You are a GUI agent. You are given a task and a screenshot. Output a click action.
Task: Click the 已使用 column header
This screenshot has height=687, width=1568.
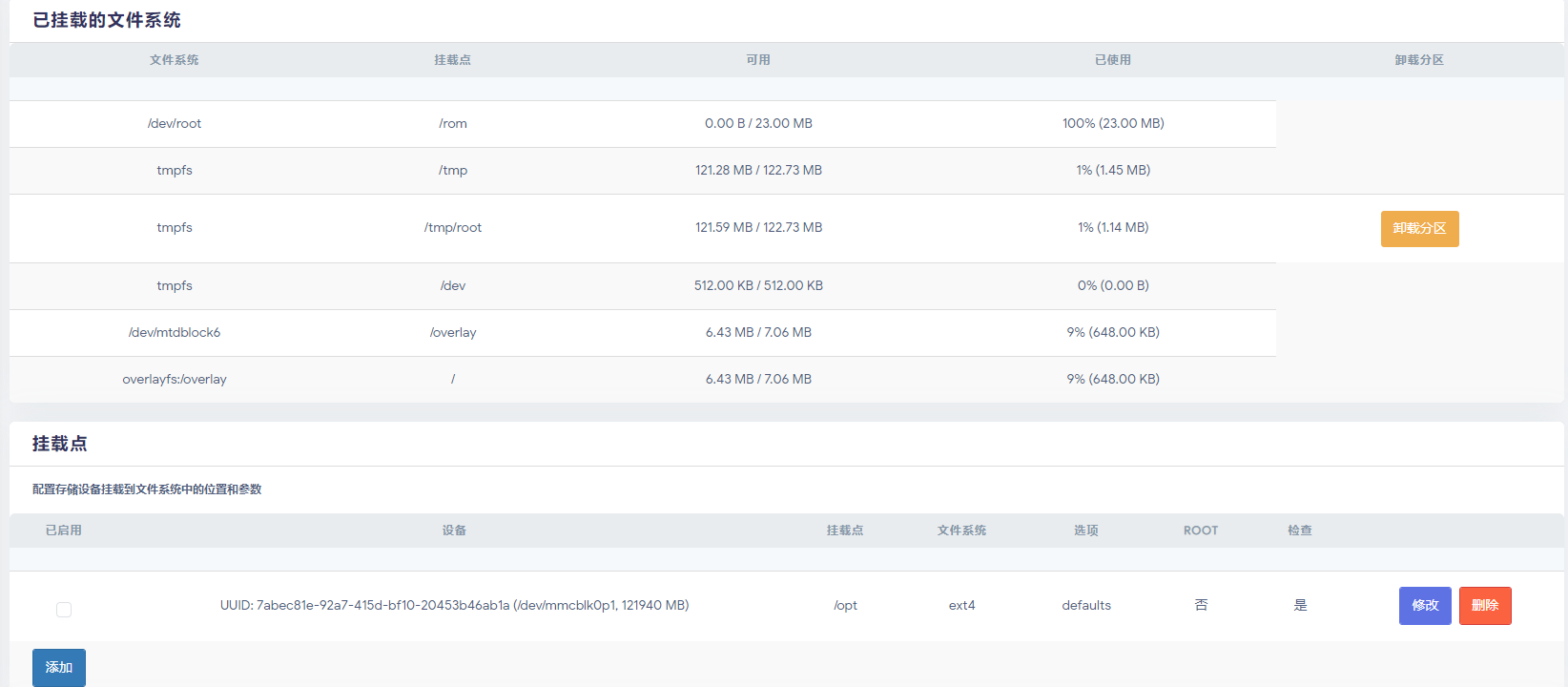coord(1113,60)
